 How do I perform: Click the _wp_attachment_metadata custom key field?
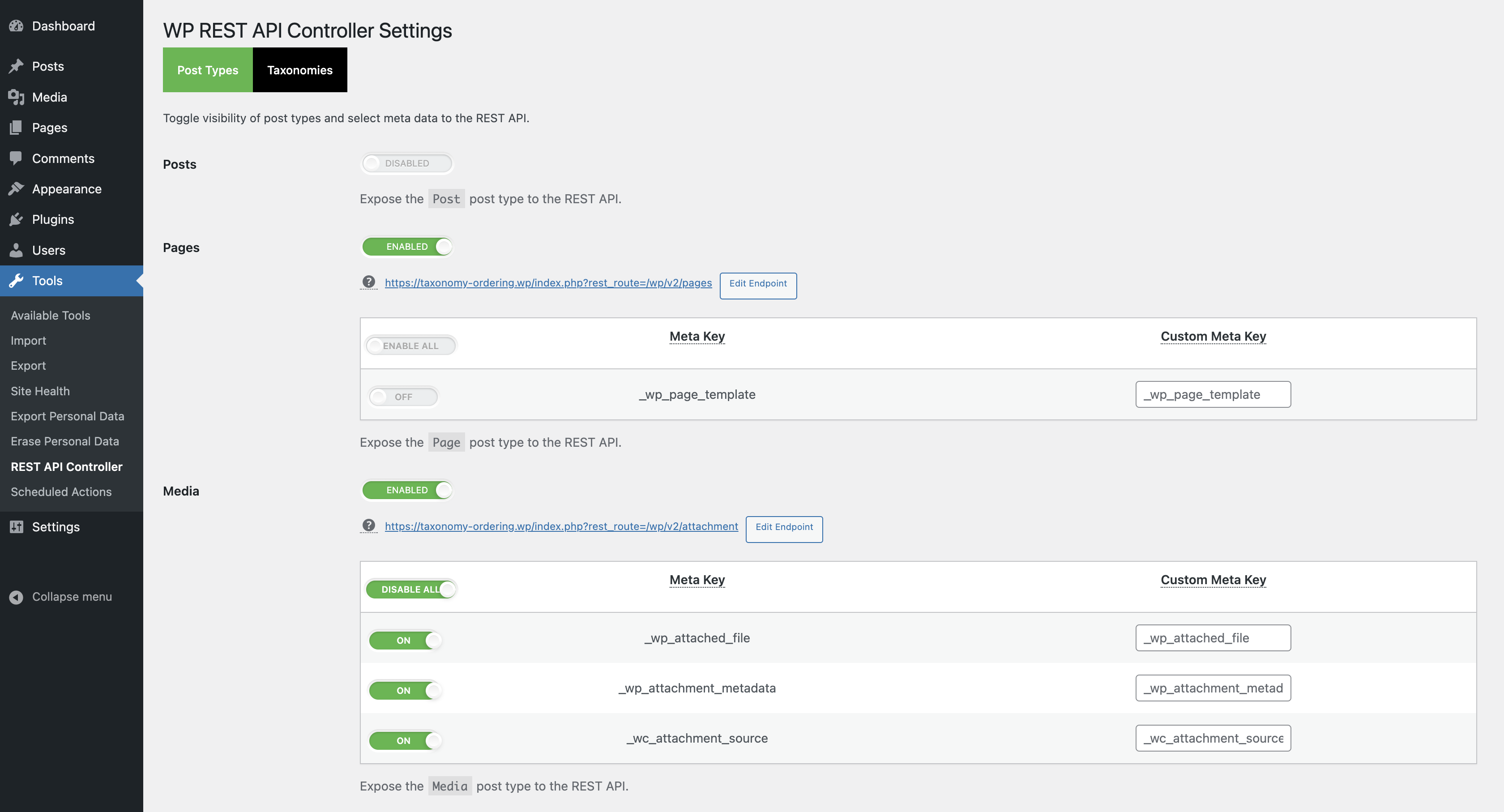1213,688
